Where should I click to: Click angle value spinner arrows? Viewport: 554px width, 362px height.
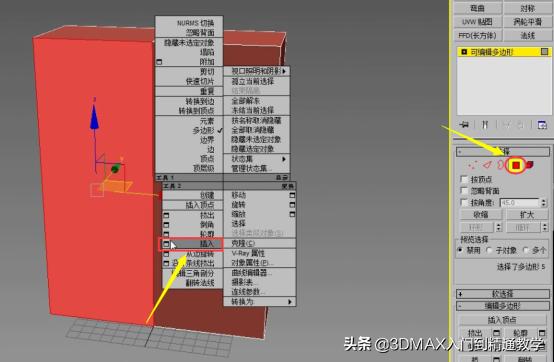[543, 203]
